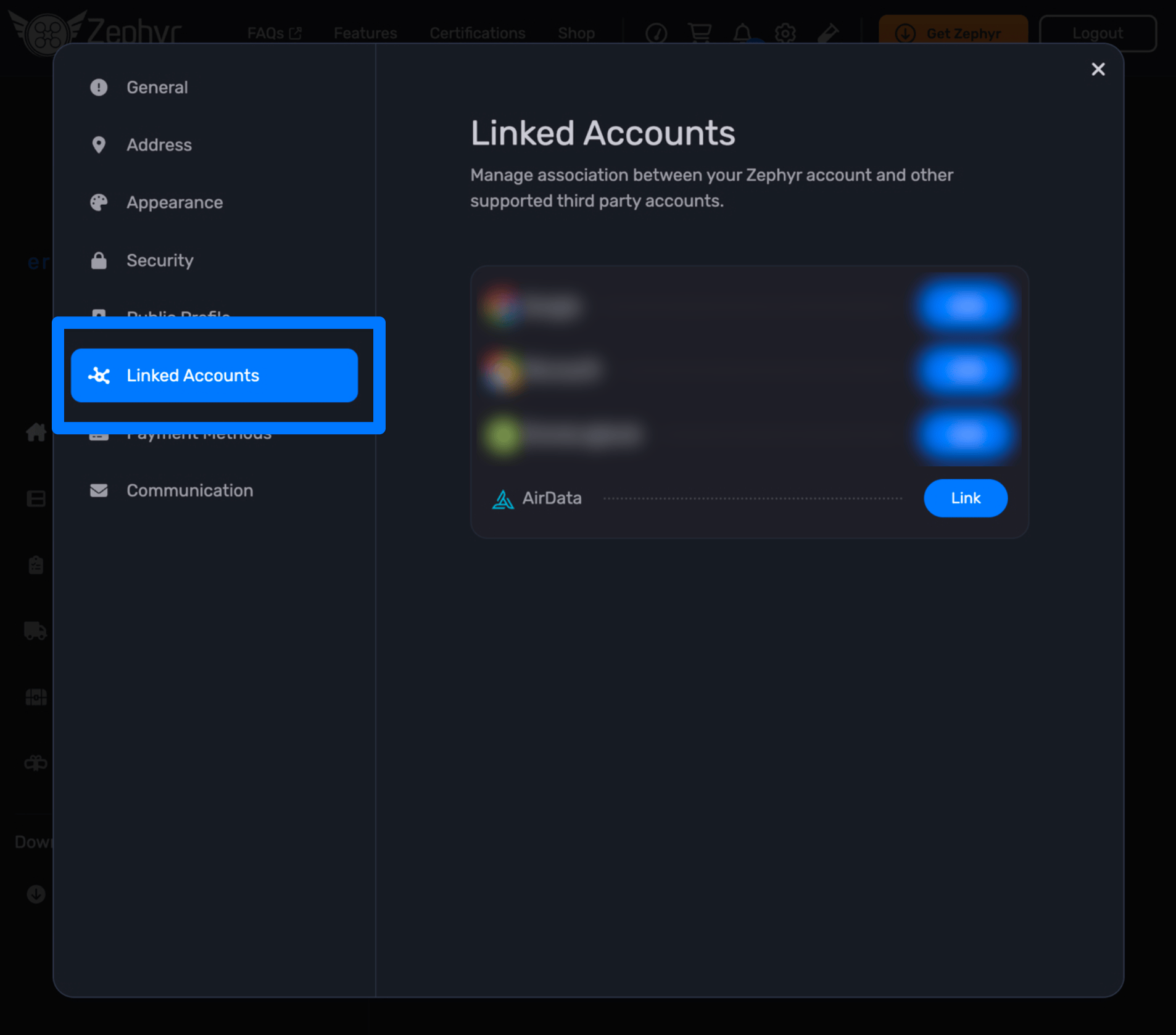Open the Appearance settings section
This screenshot has width=1176, height=1035.
[175, 202]
